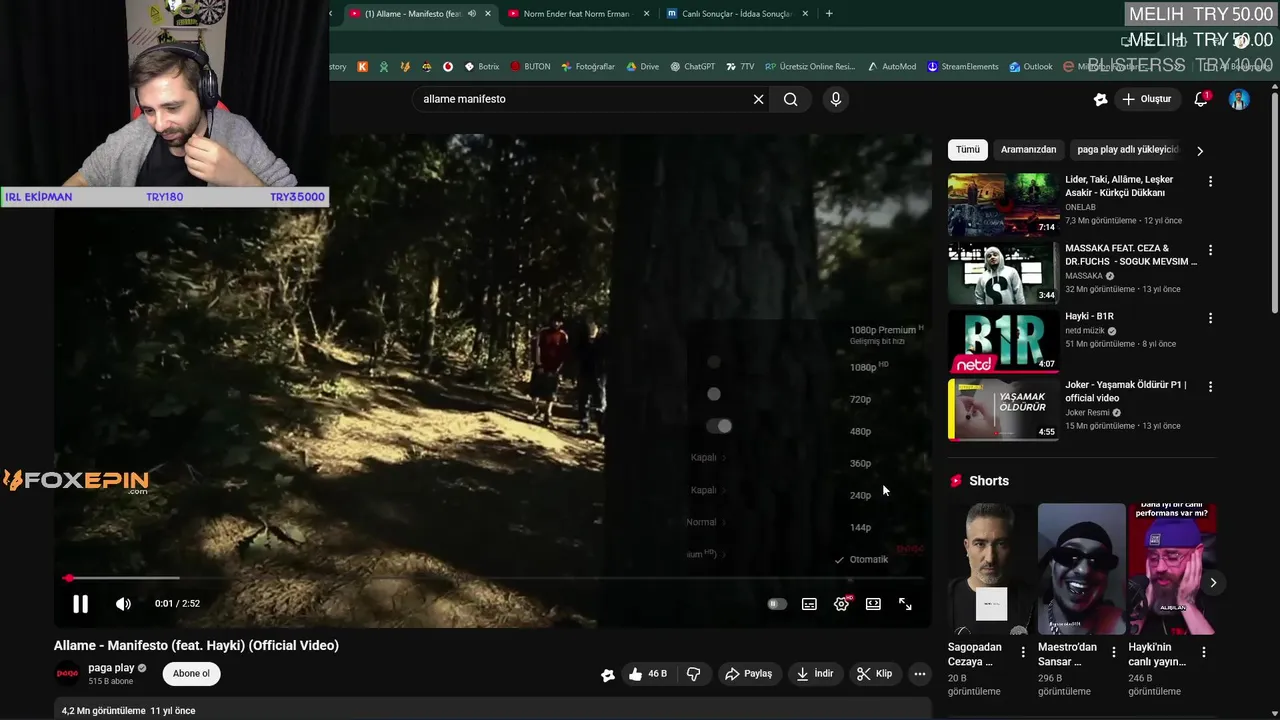Open Botrix bookmark
The image size is (1280, 720).
[482, 67]
